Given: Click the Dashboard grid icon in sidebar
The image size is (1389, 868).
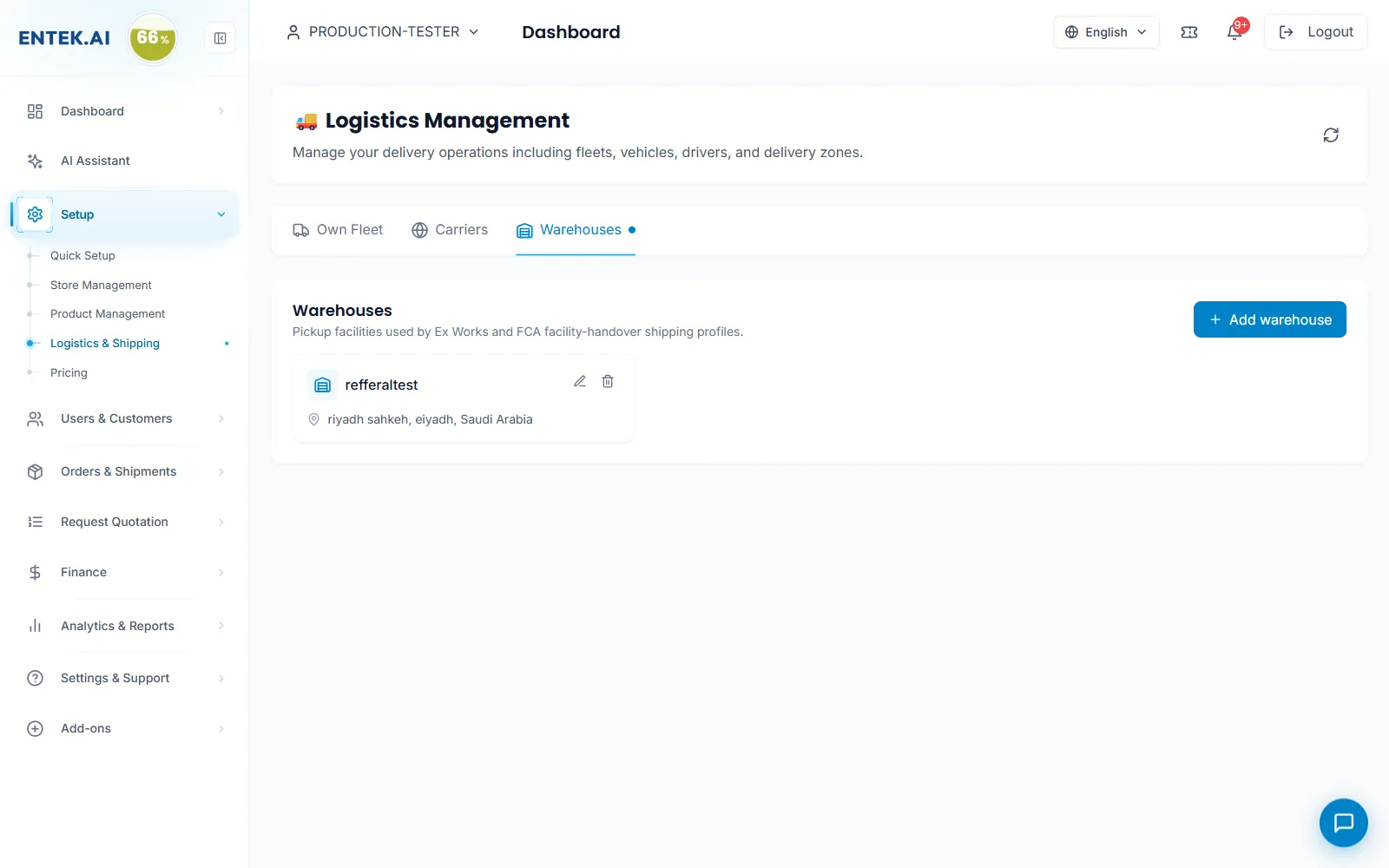Looking at the screenshot, I should 35,111.
